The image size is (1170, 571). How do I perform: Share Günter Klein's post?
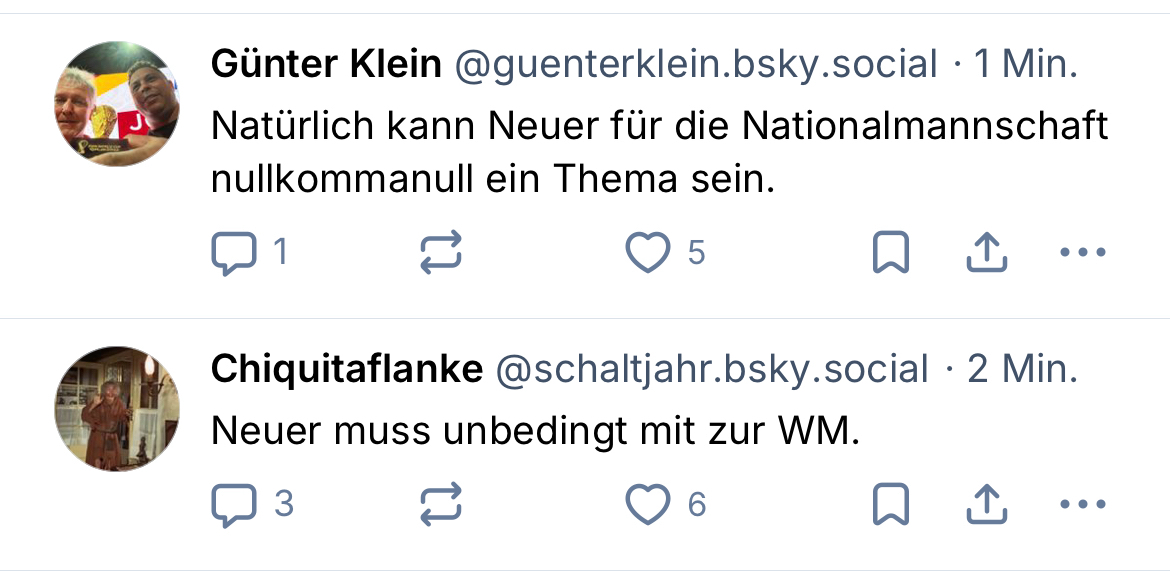[986, 253]
